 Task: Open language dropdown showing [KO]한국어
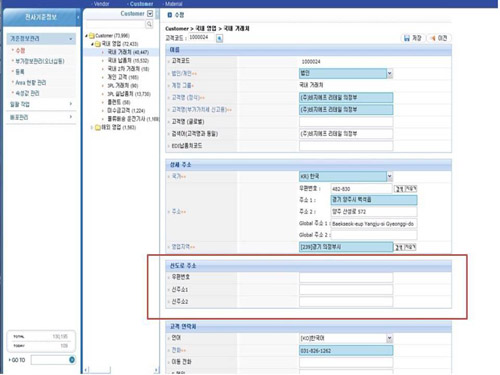[x=390, y=338]
